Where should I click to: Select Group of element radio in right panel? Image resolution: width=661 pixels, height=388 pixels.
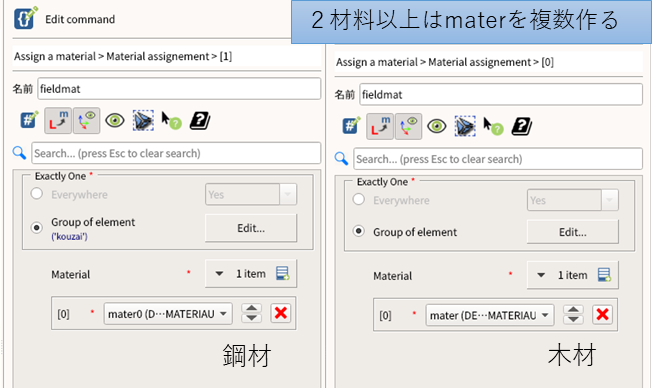359,231
